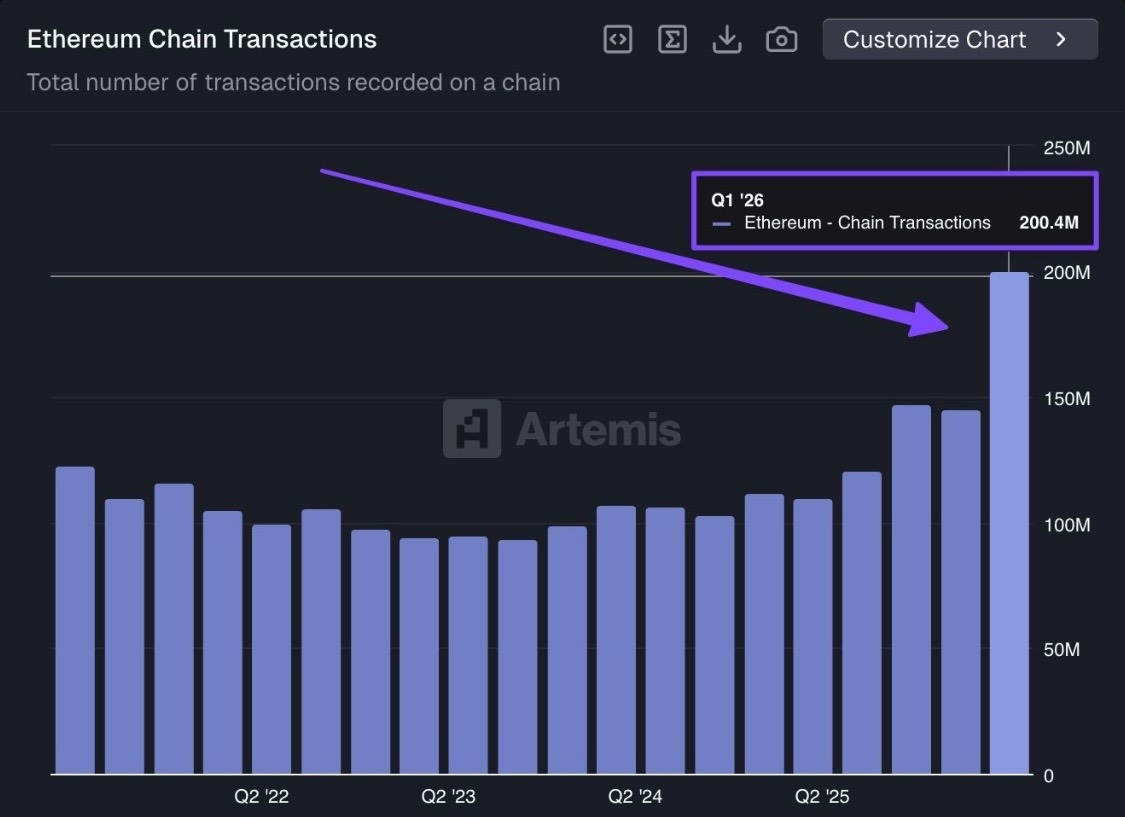Take a chart screenshot with camera icon
This screenshot has width=1125, height=817.
coord(781,40)
